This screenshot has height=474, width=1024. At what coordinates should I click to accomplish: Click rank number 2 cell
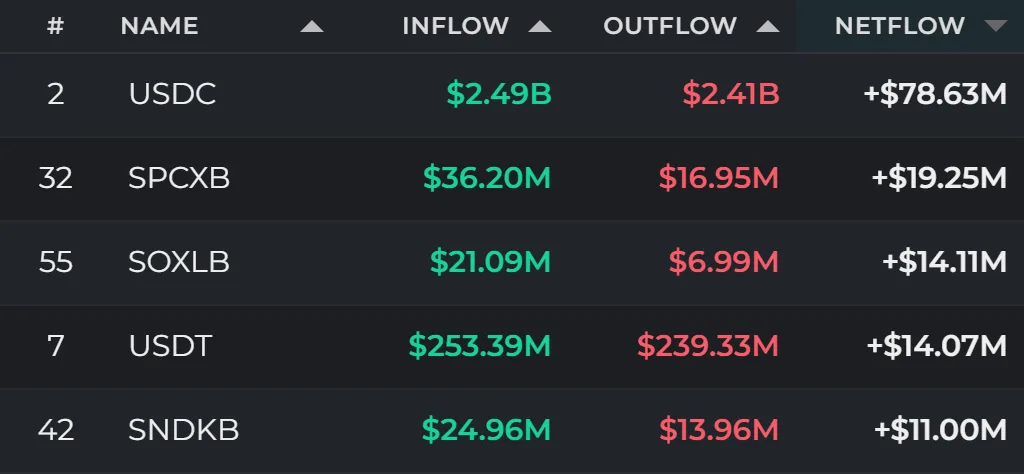tap(56, 95)
